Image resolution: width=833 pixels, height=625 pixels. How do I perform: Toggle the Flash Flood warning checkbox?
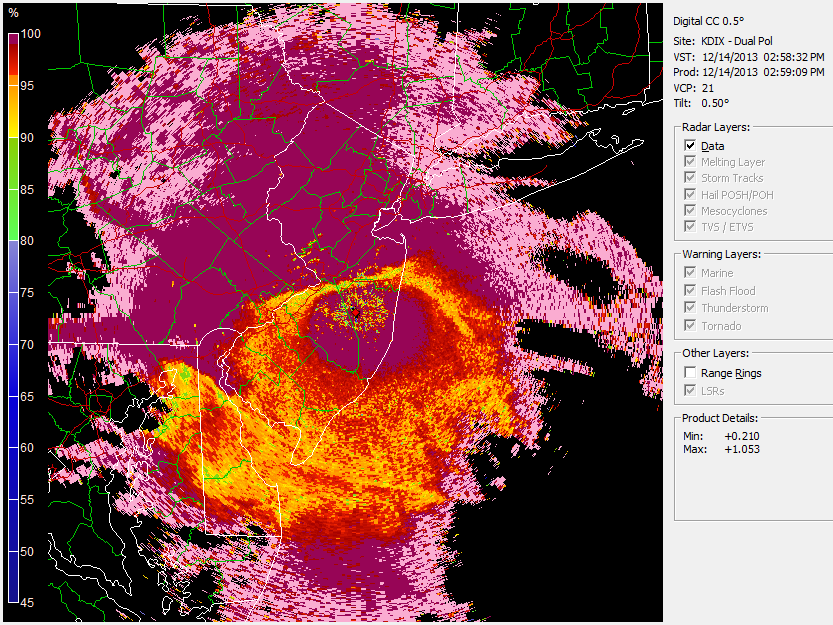click(x=690, y=290)
